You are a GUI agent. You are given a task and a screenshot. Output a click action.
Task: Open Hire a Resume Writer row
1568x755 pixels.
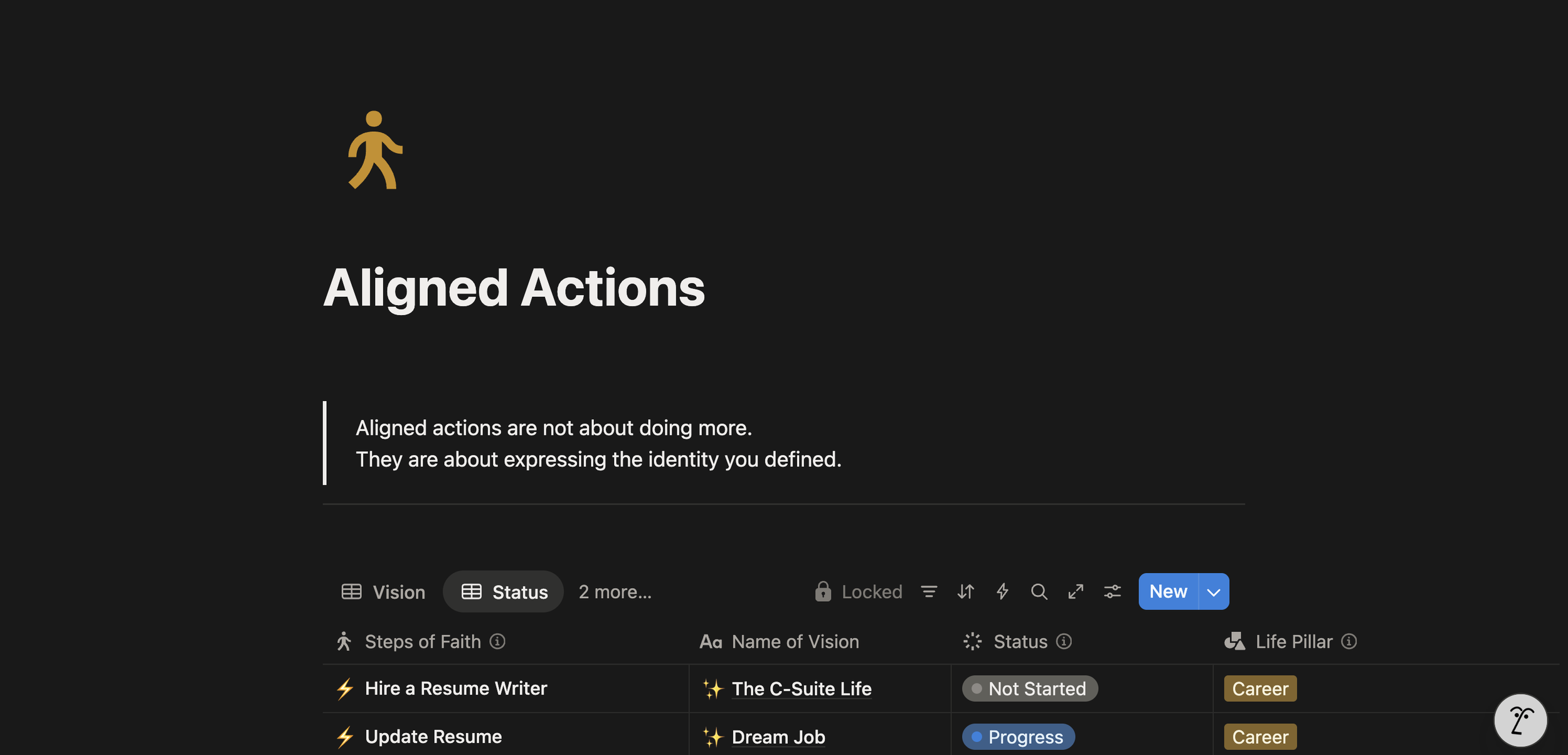(x=455, y=688)
